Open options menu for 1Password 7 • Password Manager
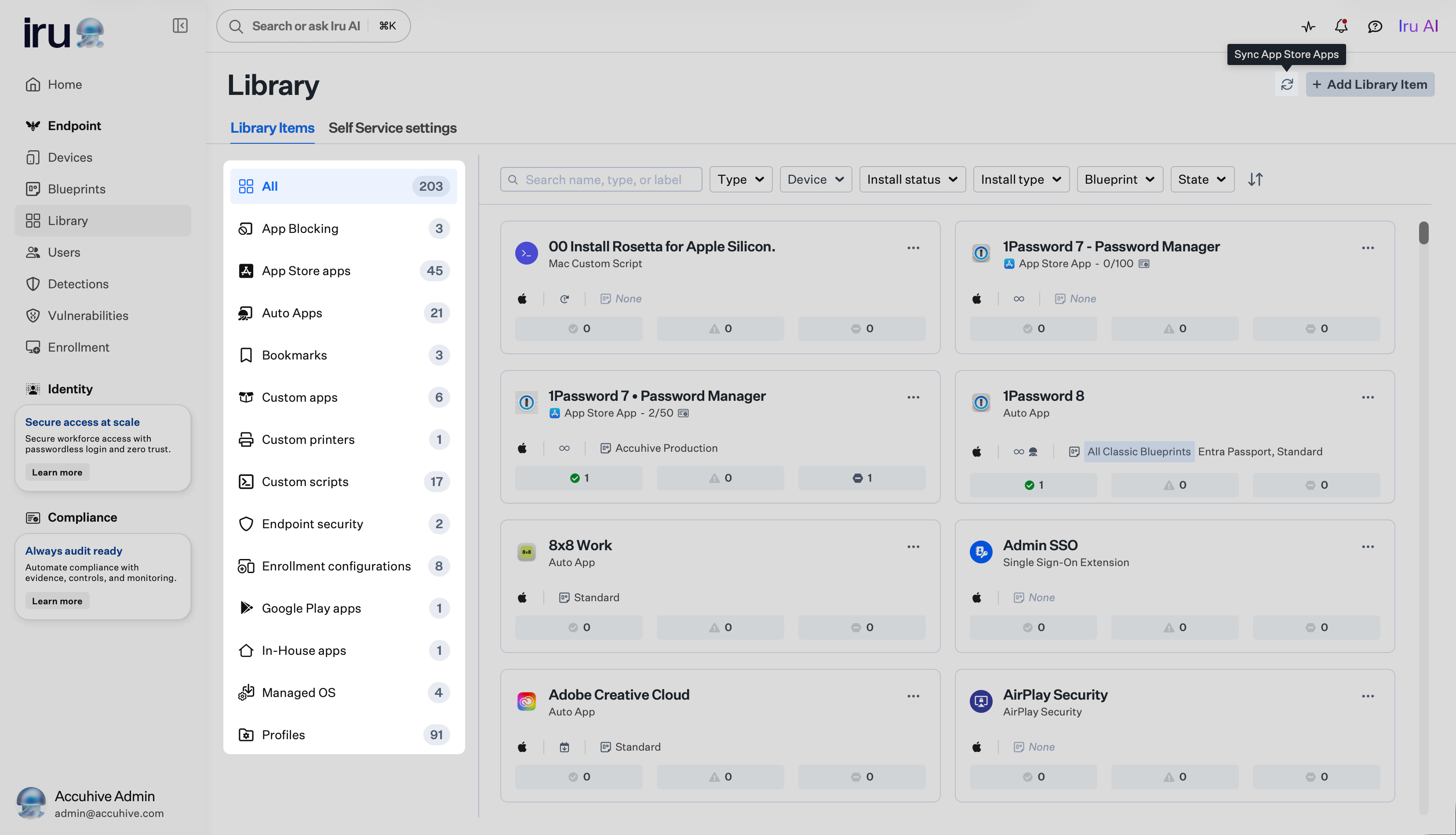This screenshot has height=835, width=1456. tap(914, 397)
